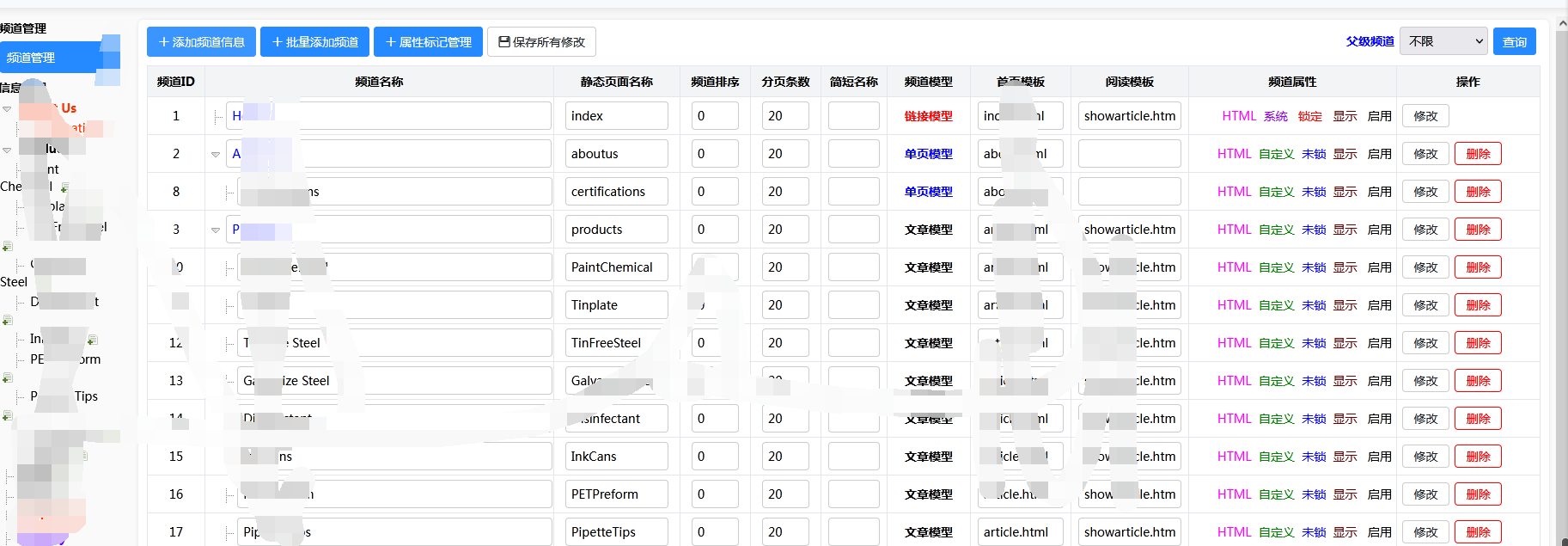Click 删除 in the PaintChemical row
This screenshot has height=546, width=1568.
[x=1478, y=267]
